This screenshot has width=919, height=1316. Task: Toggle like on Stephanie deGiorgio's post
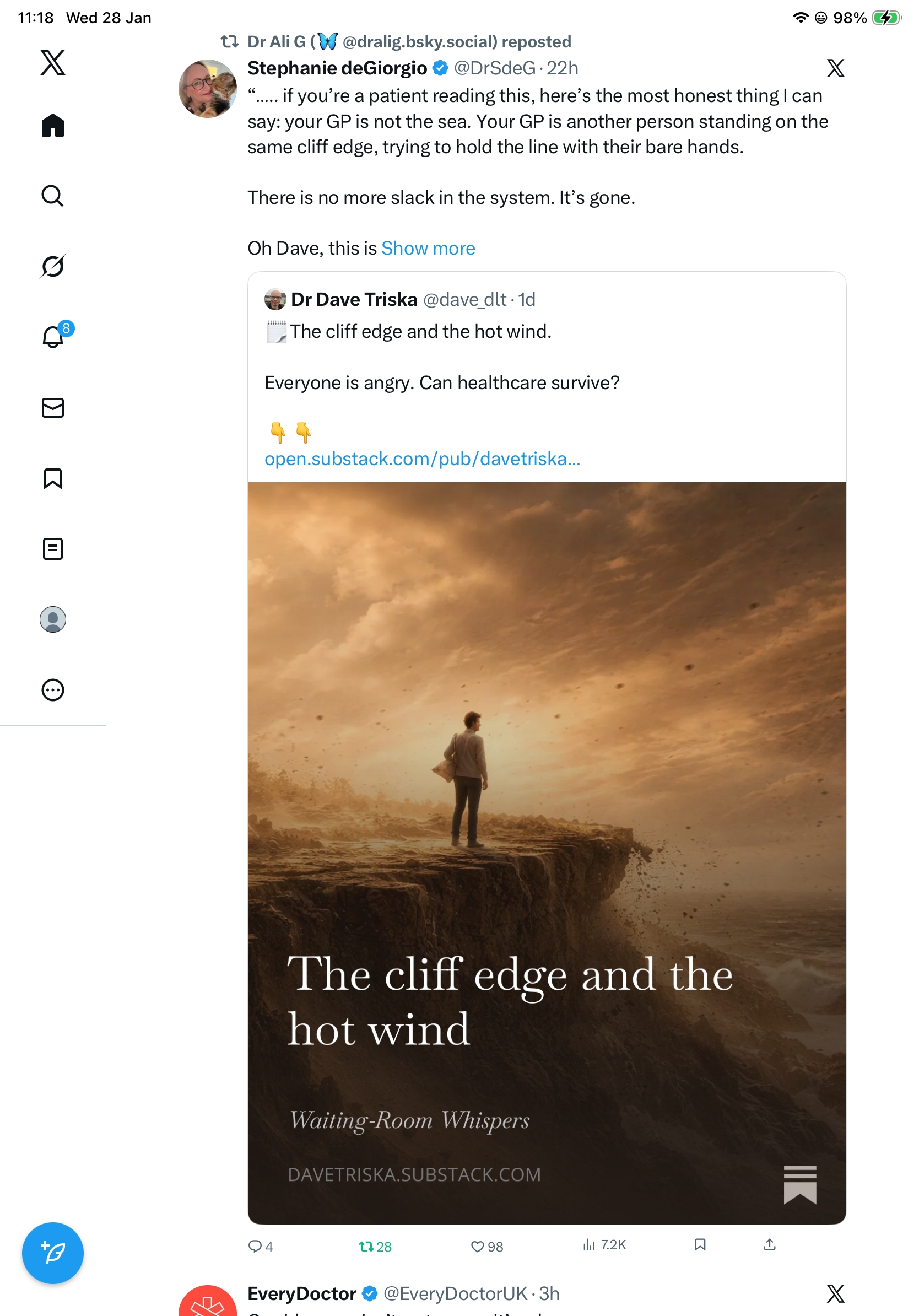coord(486,1246)
